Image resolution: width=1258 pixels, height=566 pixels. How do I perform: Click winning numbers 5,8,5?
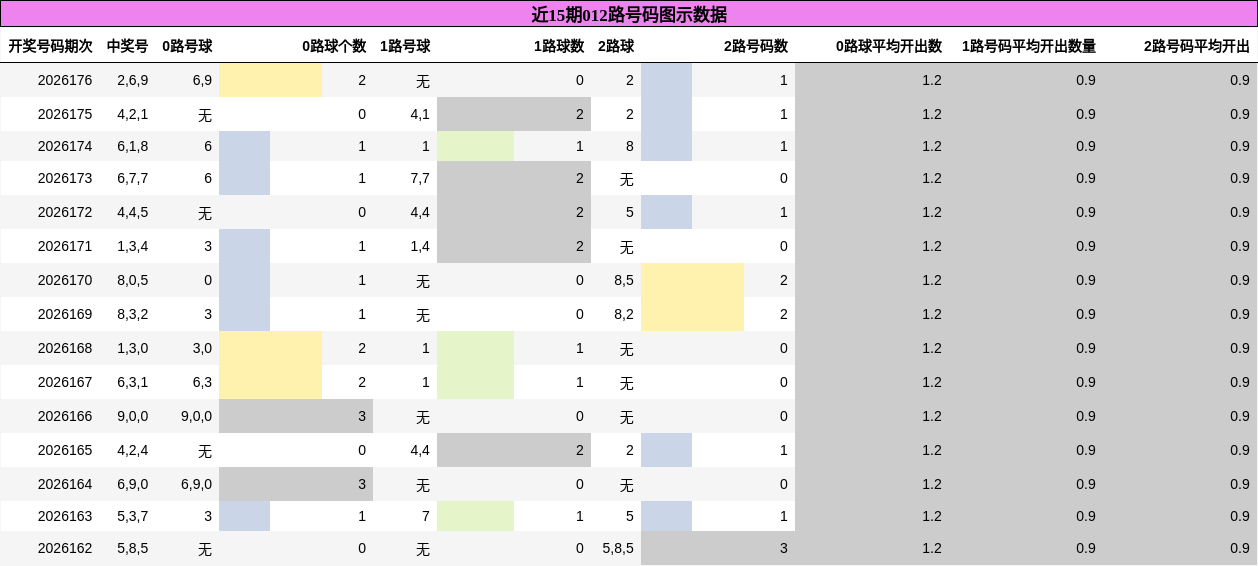(133, 548)
